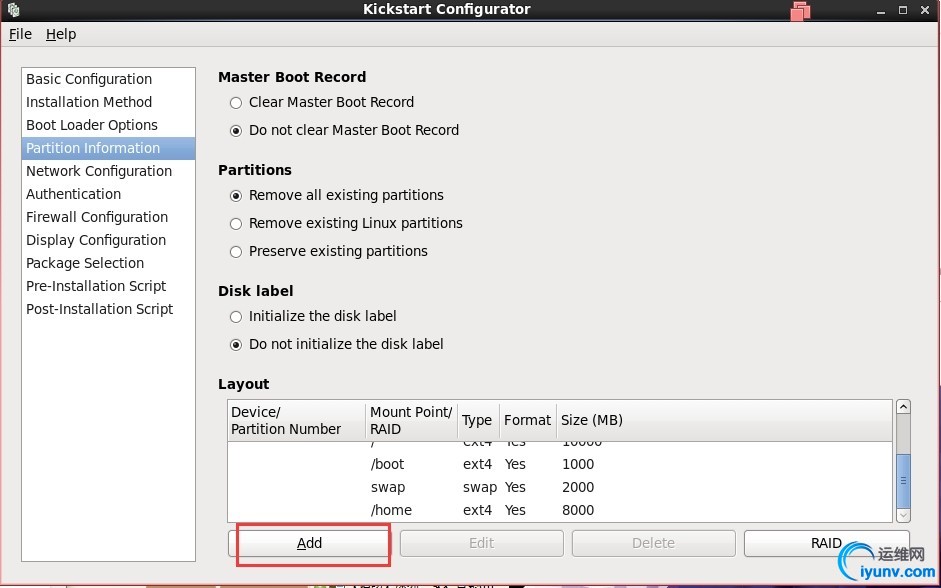Click the Type column header

coord(478,421)
